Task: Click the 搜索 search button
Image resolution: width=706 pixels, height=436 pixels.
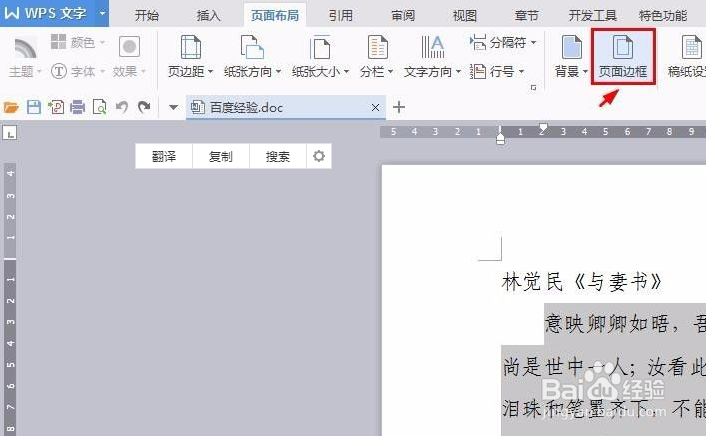Action: click(278, 156)
